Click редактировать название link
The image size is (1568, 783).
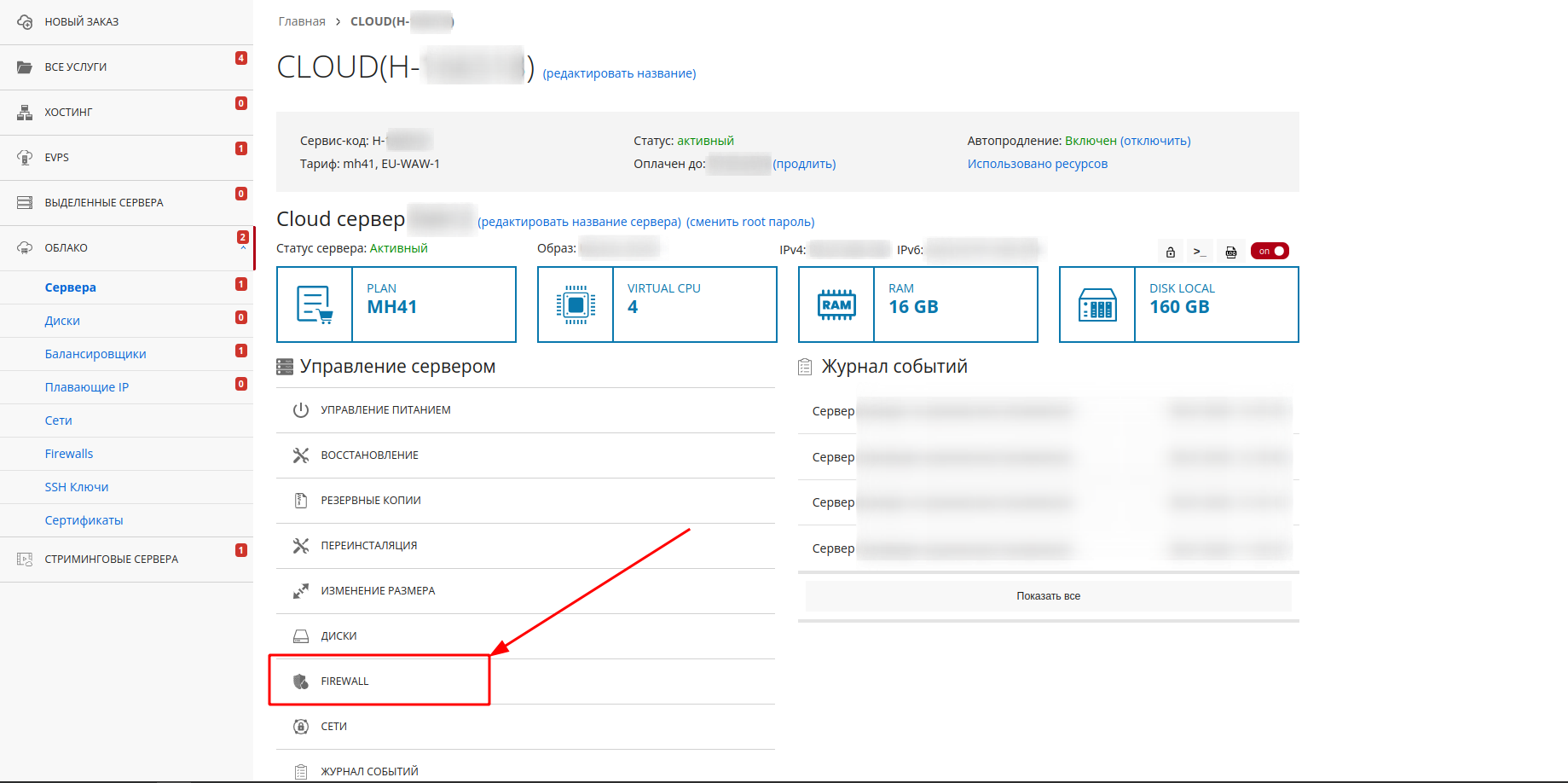click(x=619, y=73)
